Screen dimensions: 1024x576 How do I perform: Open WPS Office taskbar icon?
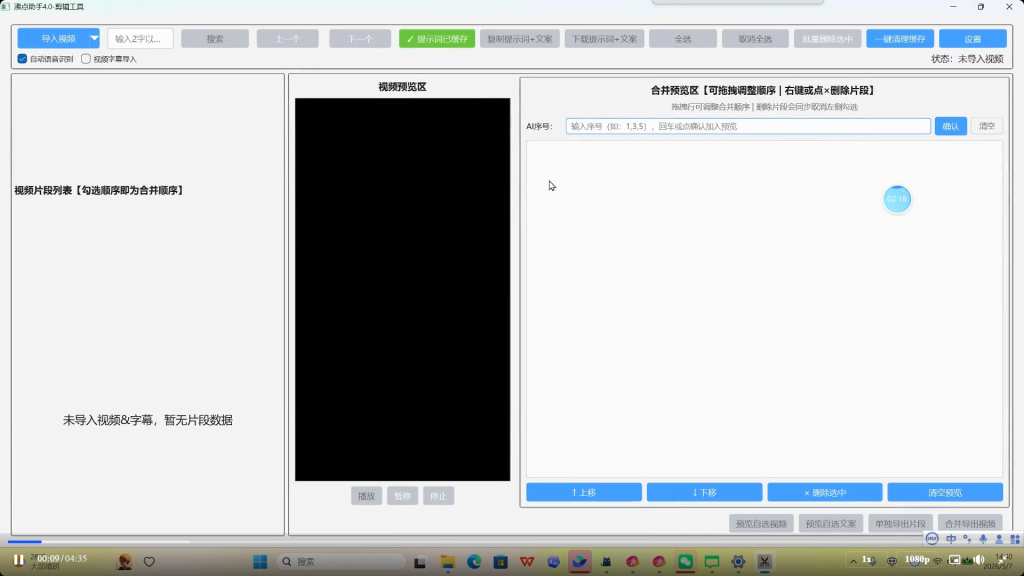(x=527, y=562)
